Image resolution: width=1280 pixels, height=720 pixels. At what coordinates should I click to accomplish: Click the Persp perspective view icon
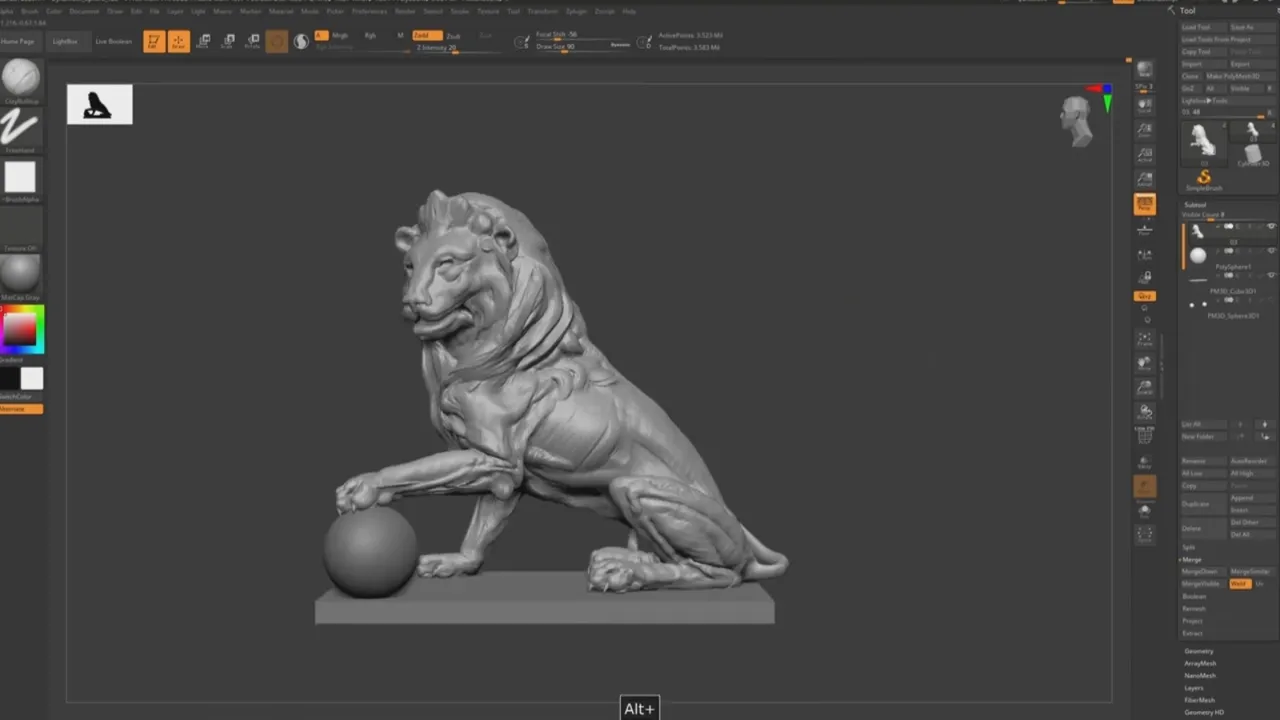tap(1145, 204)
